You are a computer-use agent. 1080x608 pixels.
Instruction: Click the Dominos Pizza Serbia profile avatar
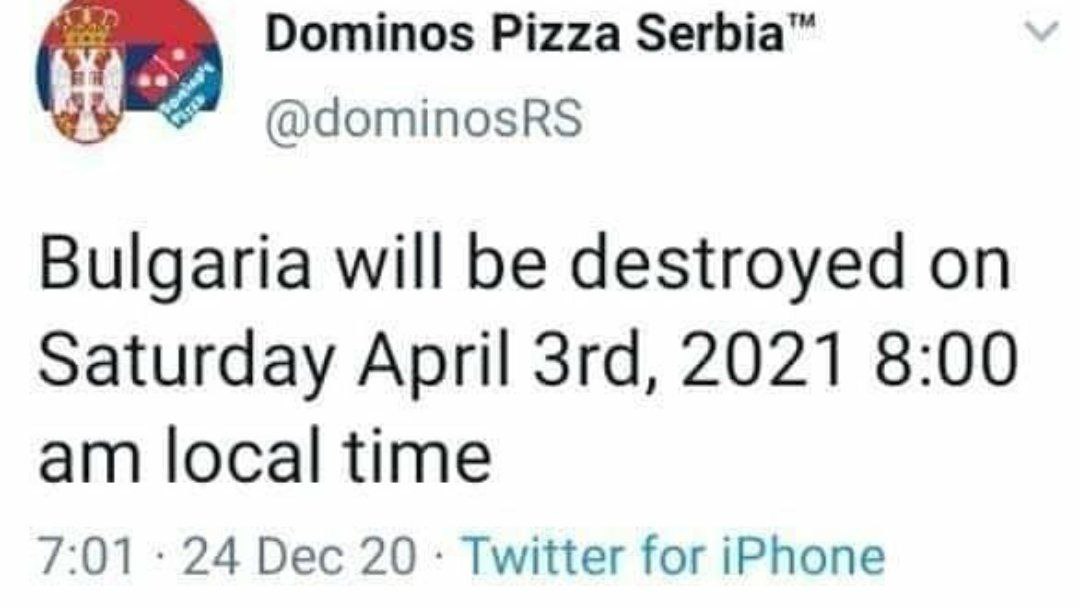pos(131,70)
